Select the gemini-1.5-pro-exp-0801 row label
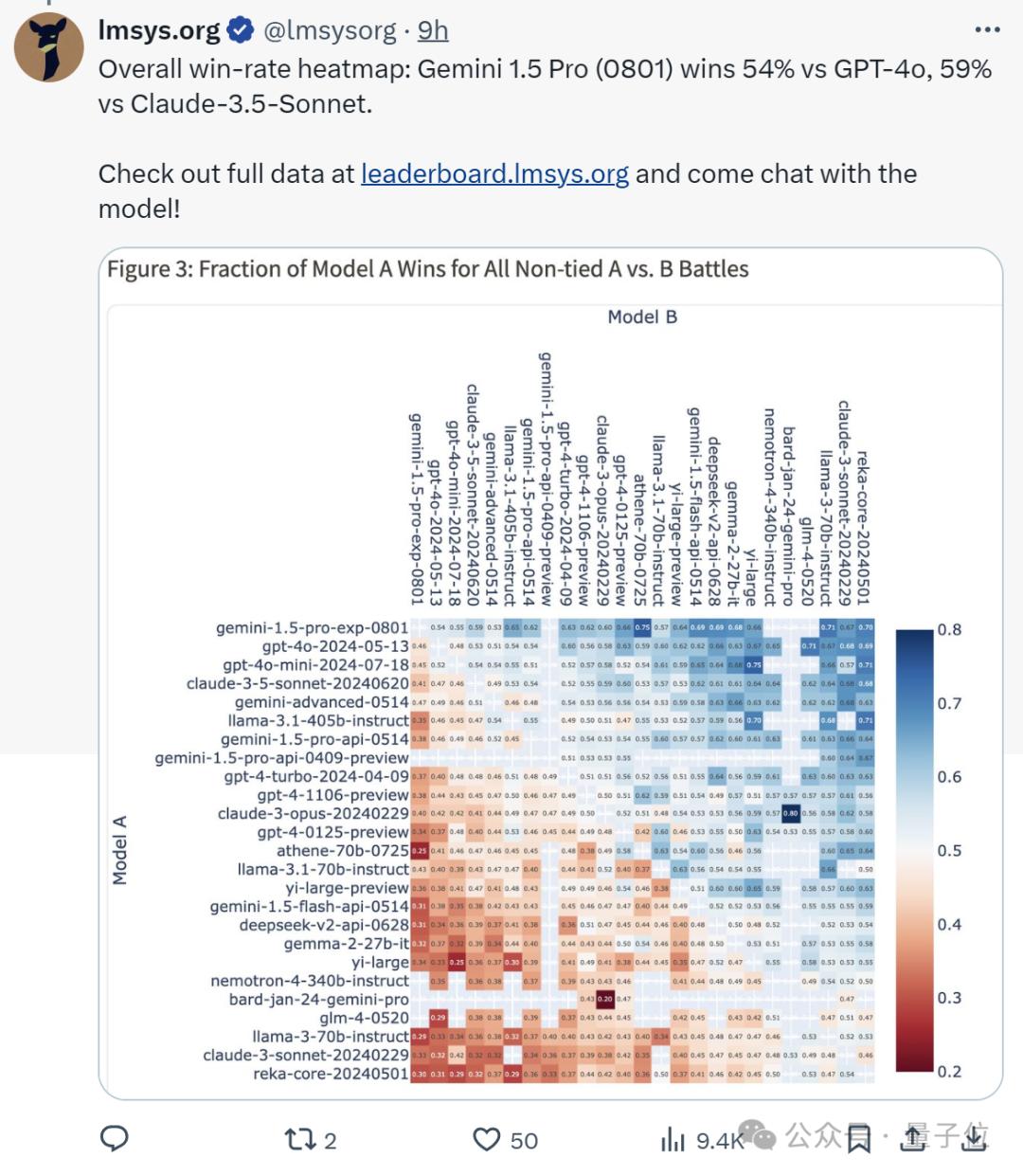This screenshot has width=1023, height=1176. point(312,627)
